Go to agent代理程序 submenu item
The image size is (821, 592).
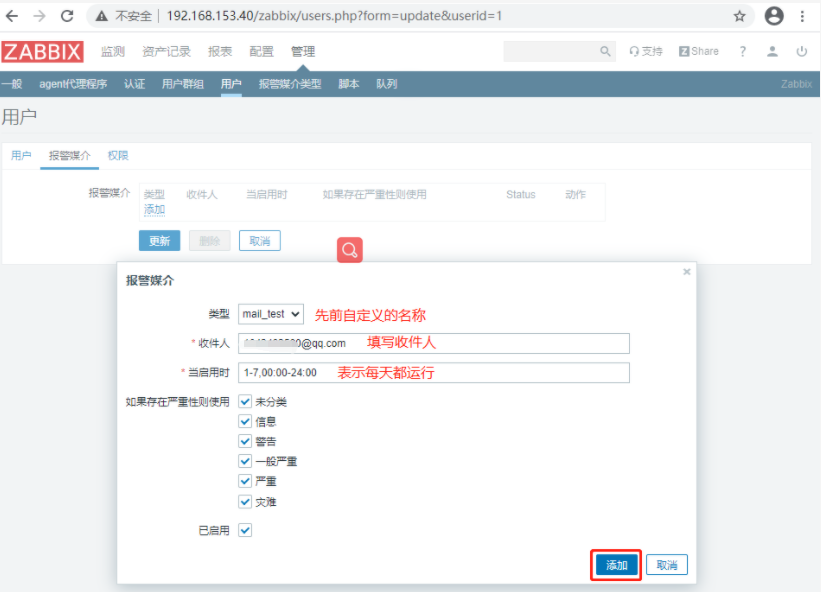point(73,84)
